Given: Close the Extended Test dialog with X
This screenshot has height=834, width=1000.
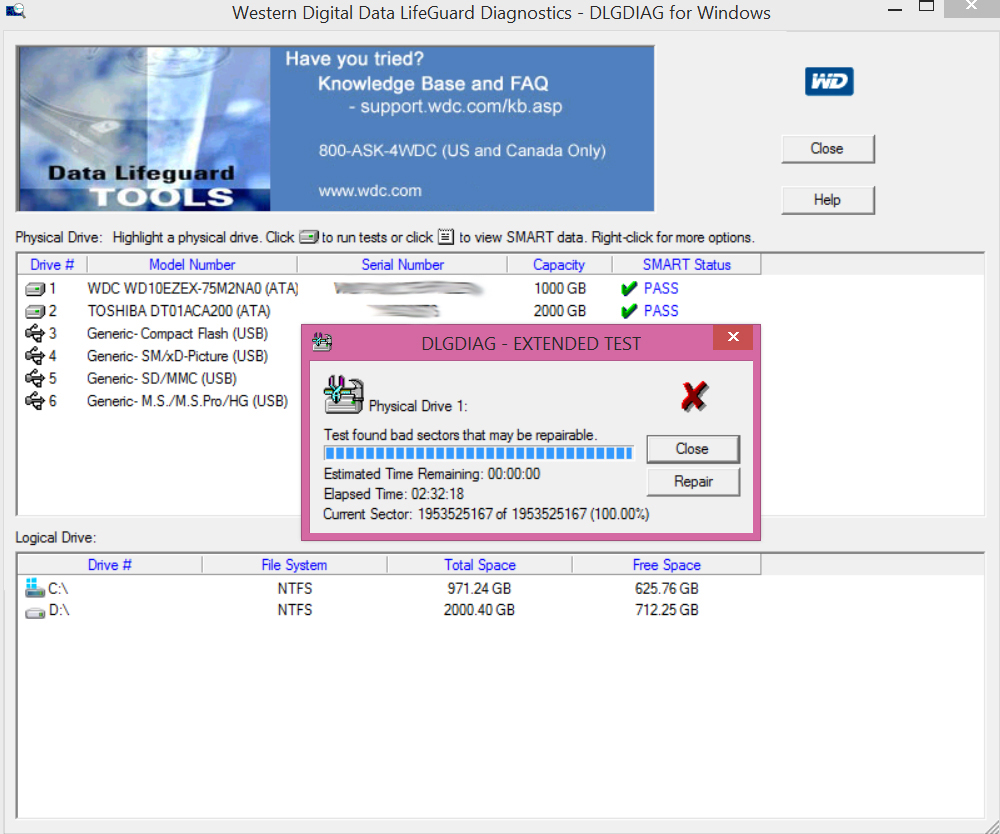Looking at the screenshot, I should click(733, 337).
